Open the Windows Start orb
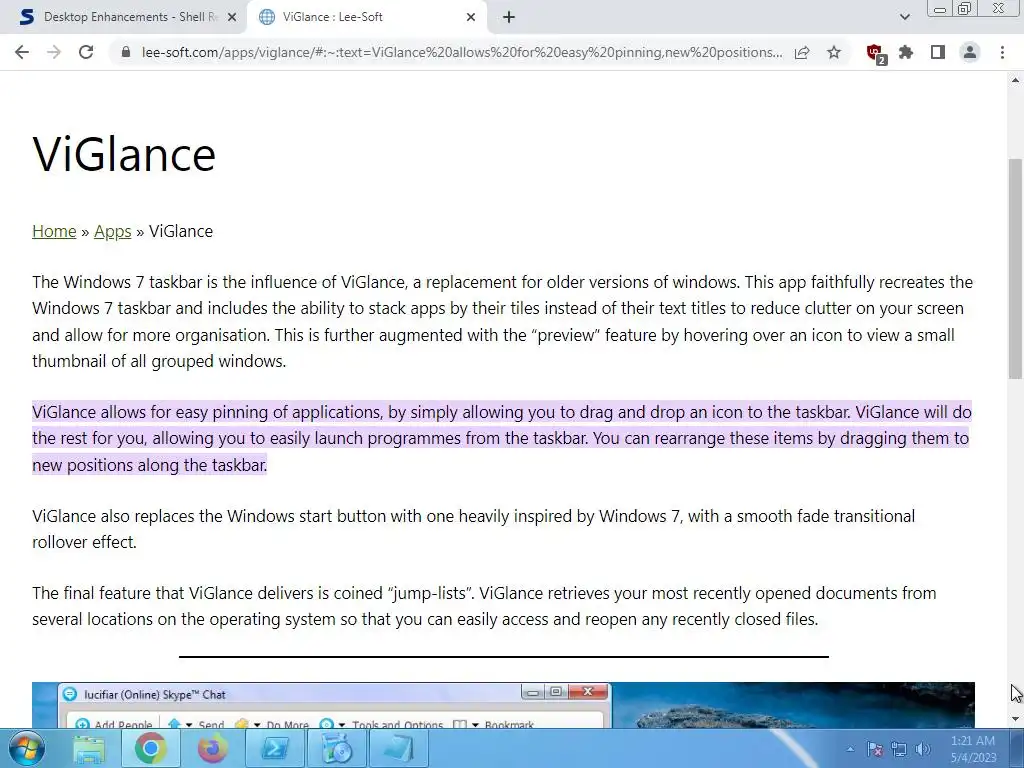Viewport: 1024px width, 768px height. (26, 748)
